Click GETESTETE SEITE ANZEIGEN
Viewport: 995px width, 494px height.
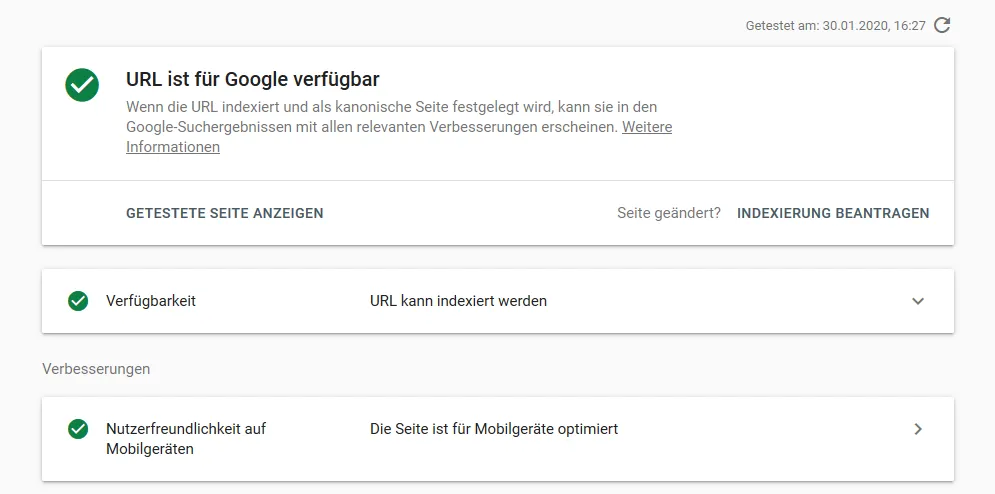coord(225,213)
